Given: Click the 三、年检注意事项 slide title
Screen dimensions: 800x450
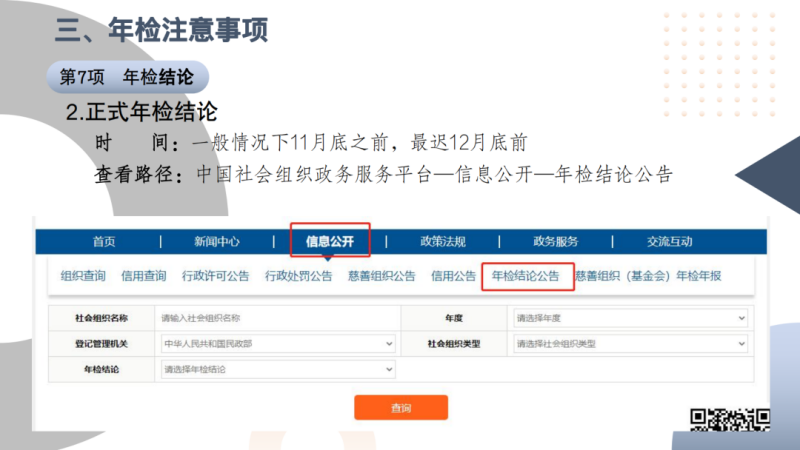Looking at the screenshot, I should point(161,30).
